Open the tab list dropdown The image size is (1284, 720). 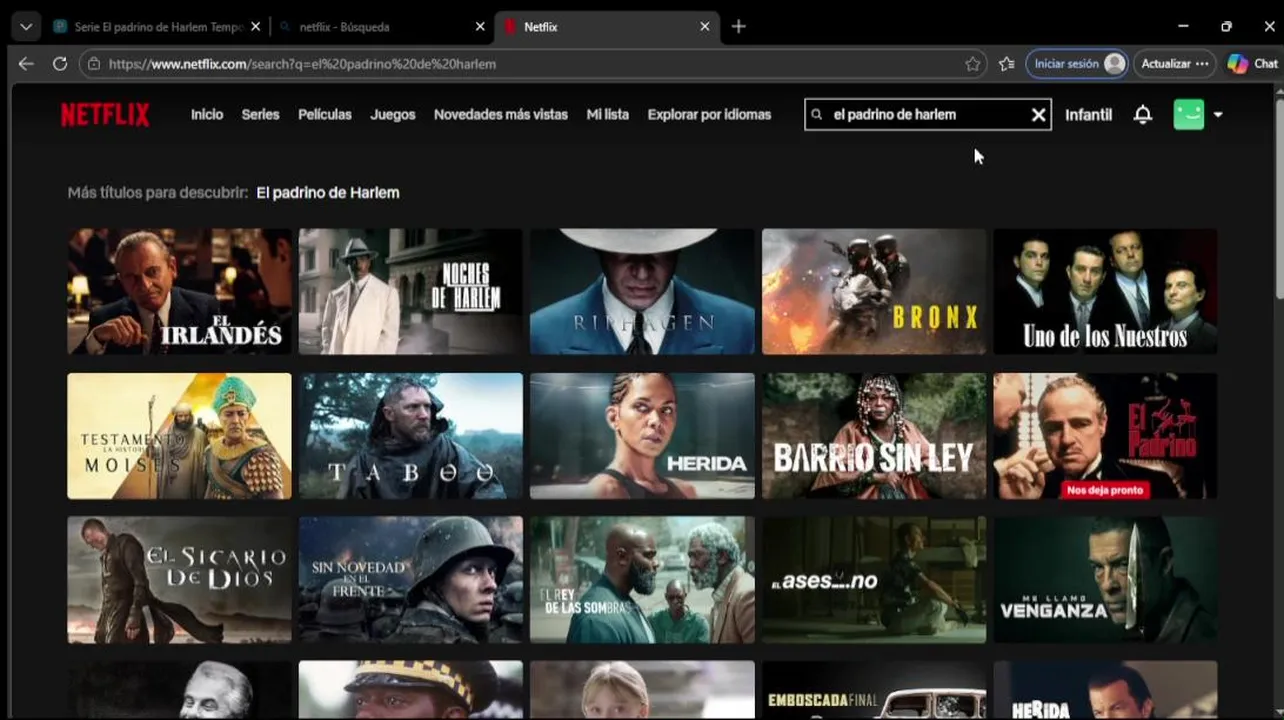[x=25, y=27]
